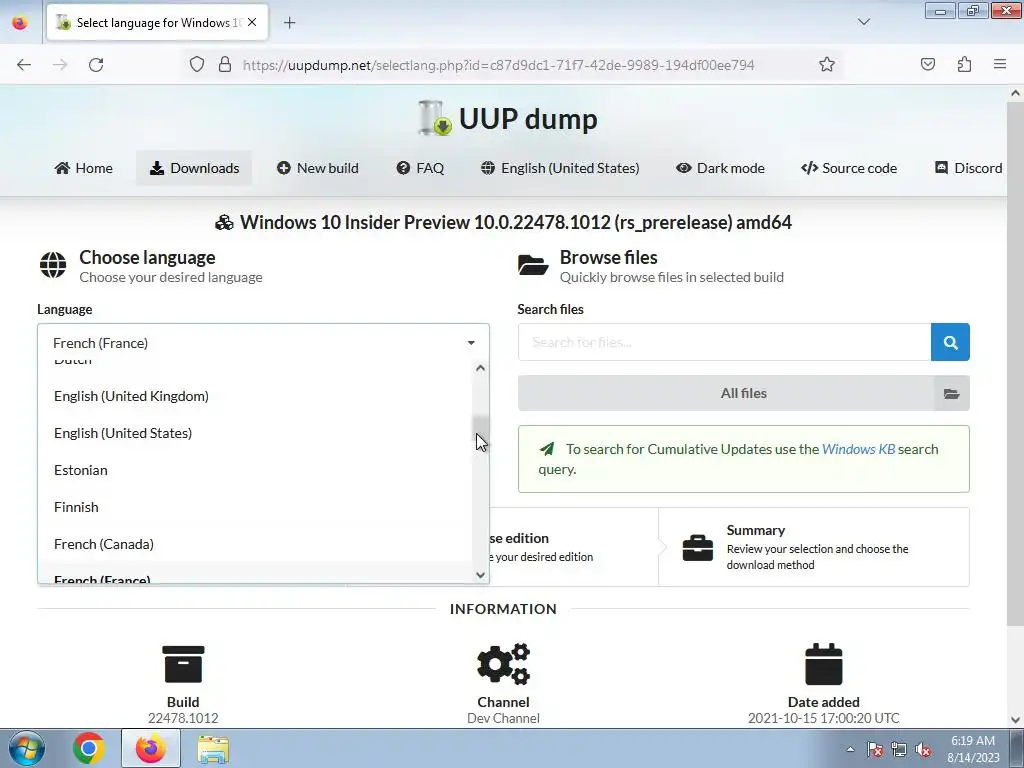Open the extensions puzzle icon
The image size is (1024, 768).
964,64
